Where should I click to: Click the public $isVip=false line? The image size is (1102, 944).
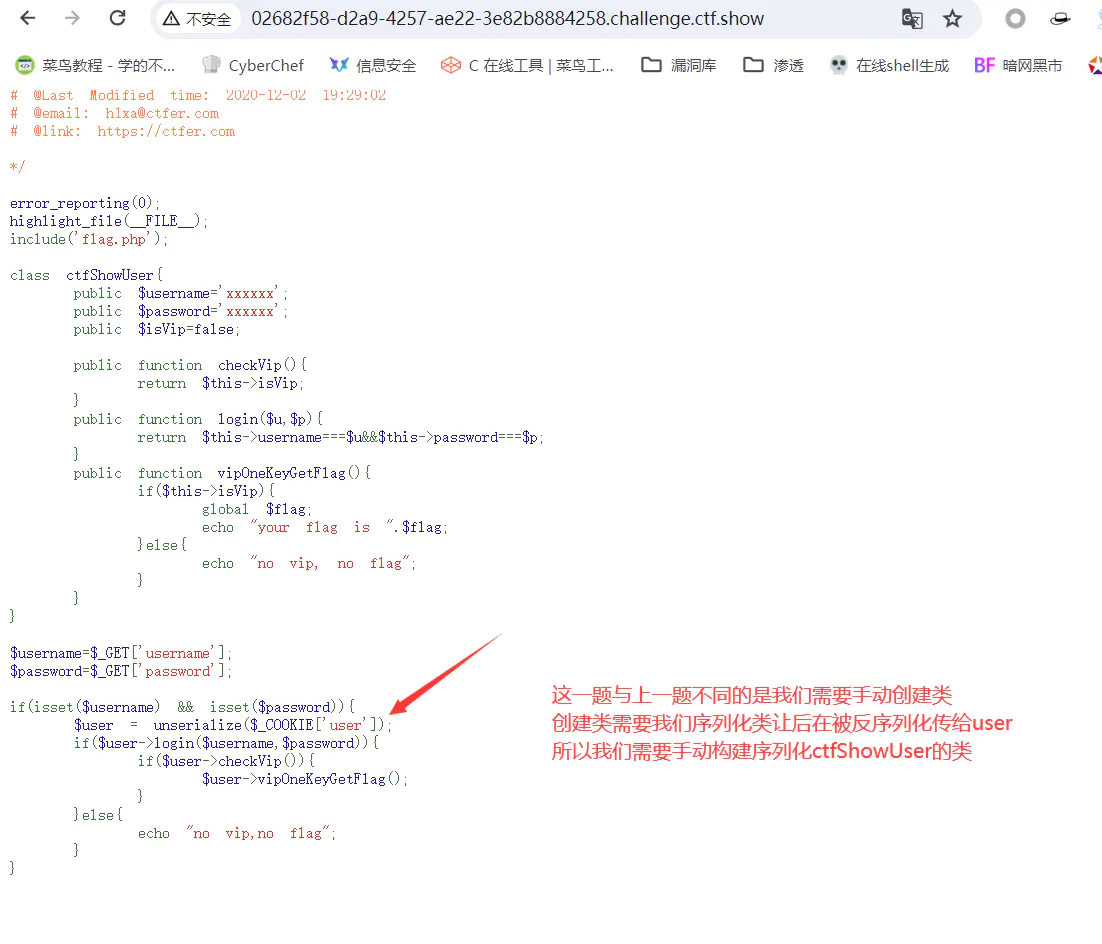point(156,329)
